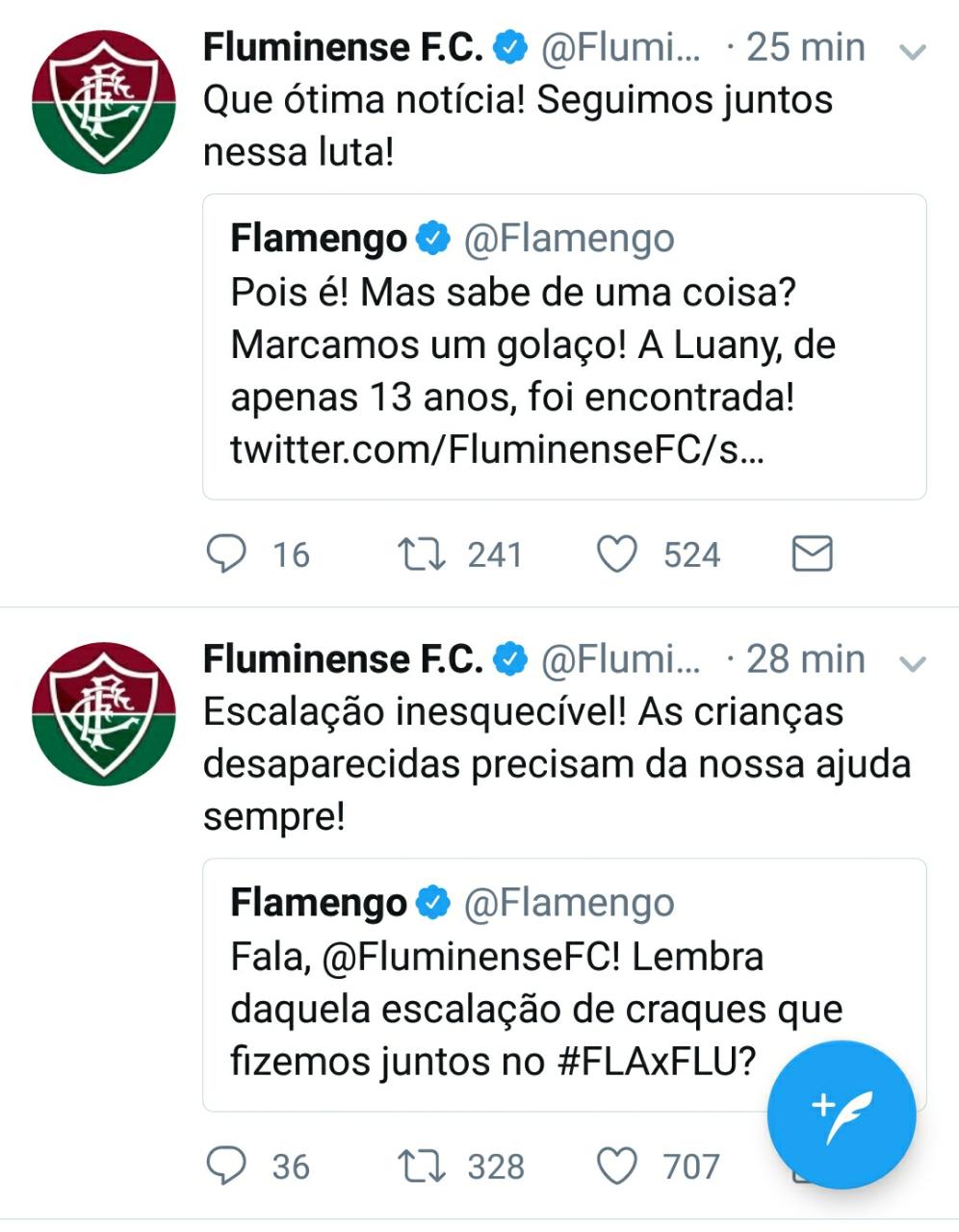Open Fluminense avatar on the second tweet
959x1232 pixels.
(x=104, y=714)
